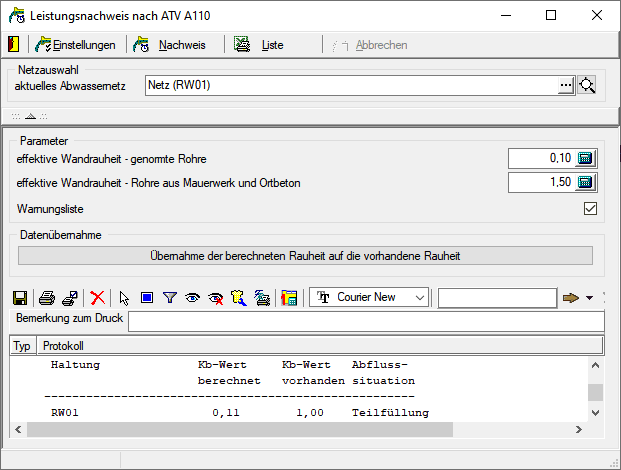
Task: Open the Einstellungen menu item
Action: point(76,45)
